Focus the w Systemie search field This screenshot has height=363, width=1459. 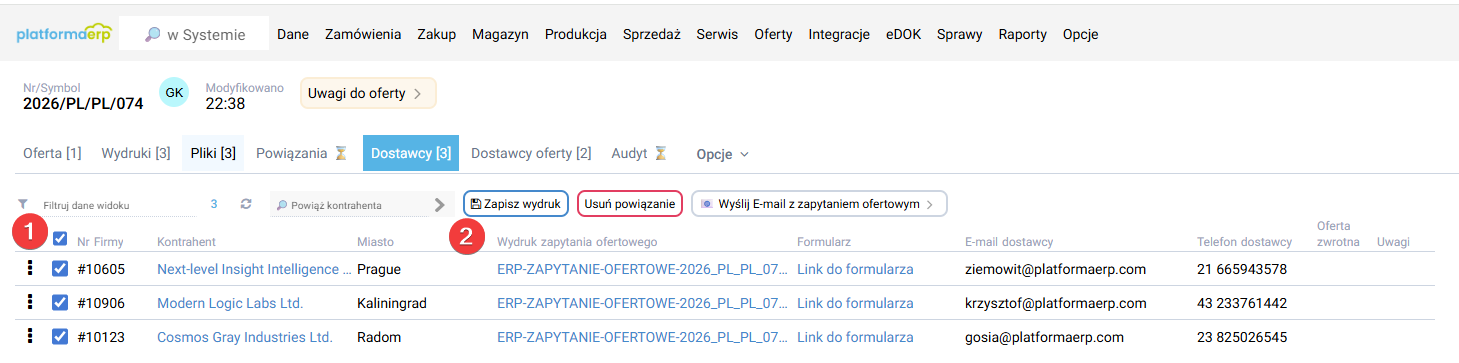194,34
